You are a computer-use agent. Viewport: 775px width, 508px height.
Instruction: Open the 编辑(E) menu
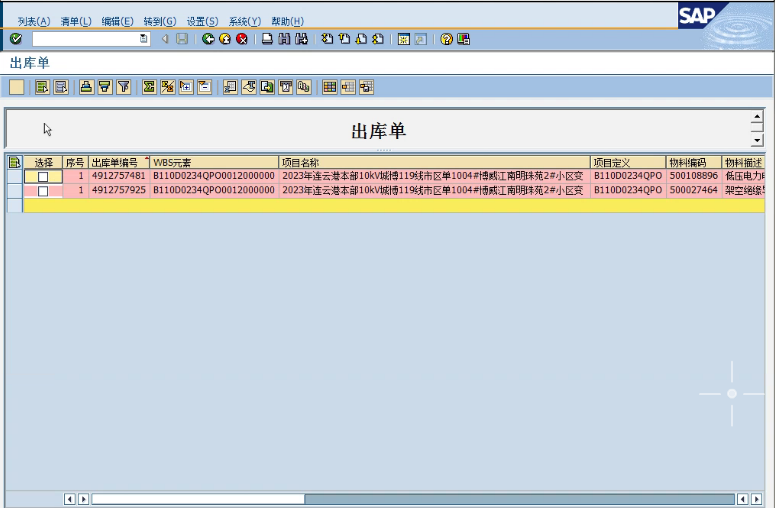click(117, 21)
